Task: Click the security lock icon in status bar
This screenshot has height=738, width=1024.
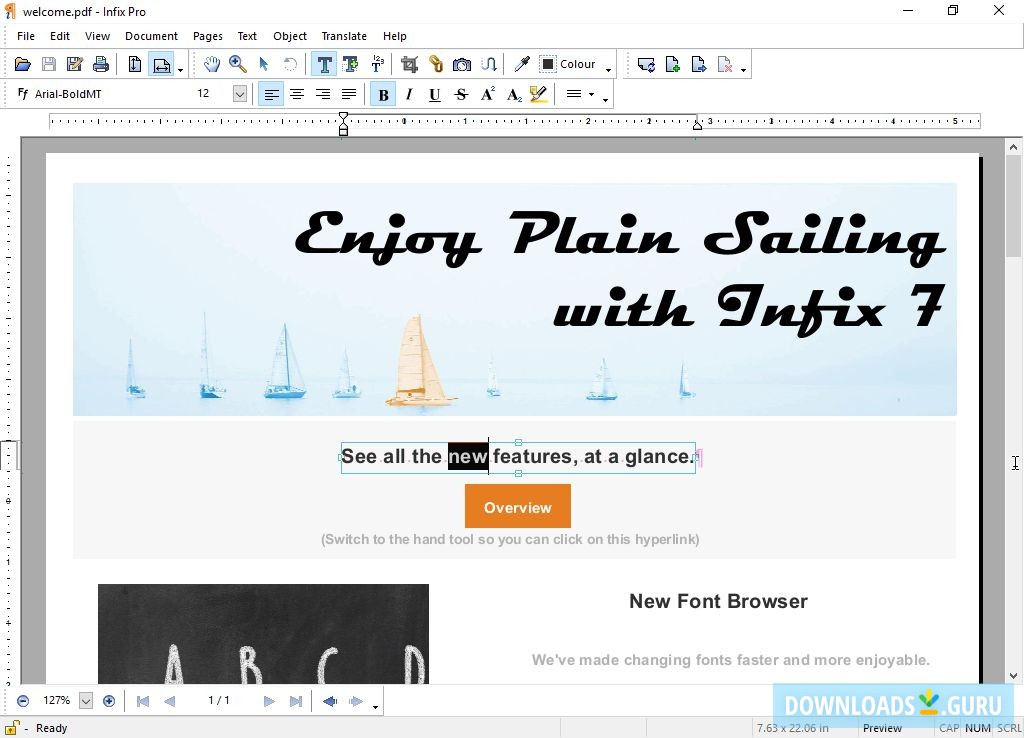Action: coord(12,727)
